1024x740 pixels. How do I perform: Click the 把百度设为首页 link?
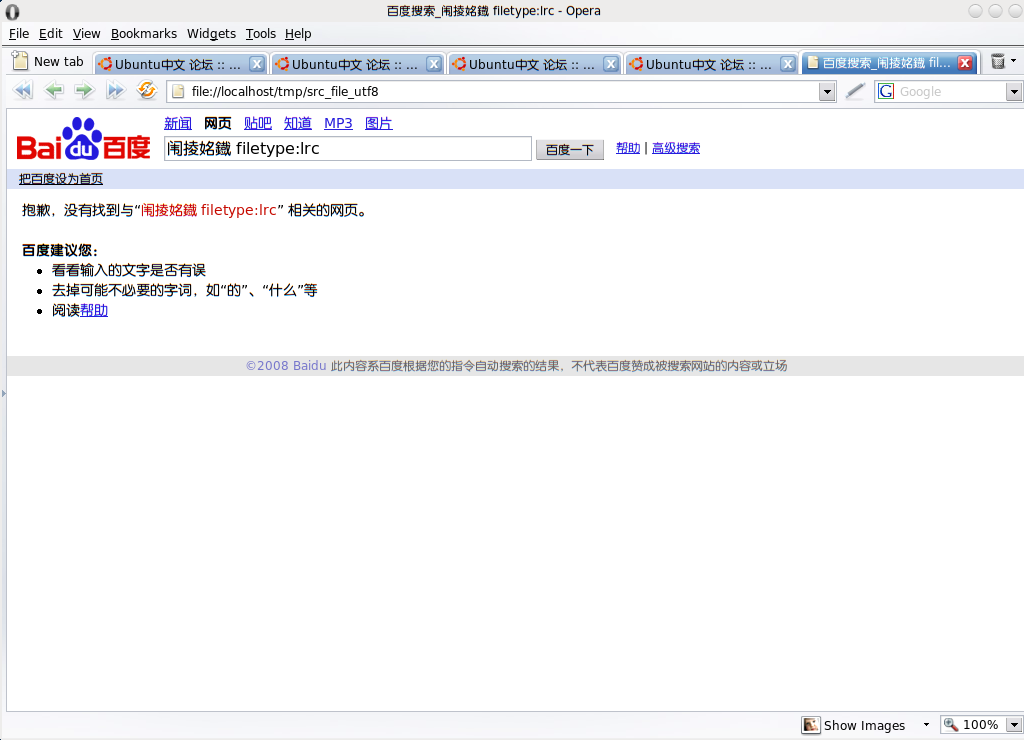[x=61, y=179]
